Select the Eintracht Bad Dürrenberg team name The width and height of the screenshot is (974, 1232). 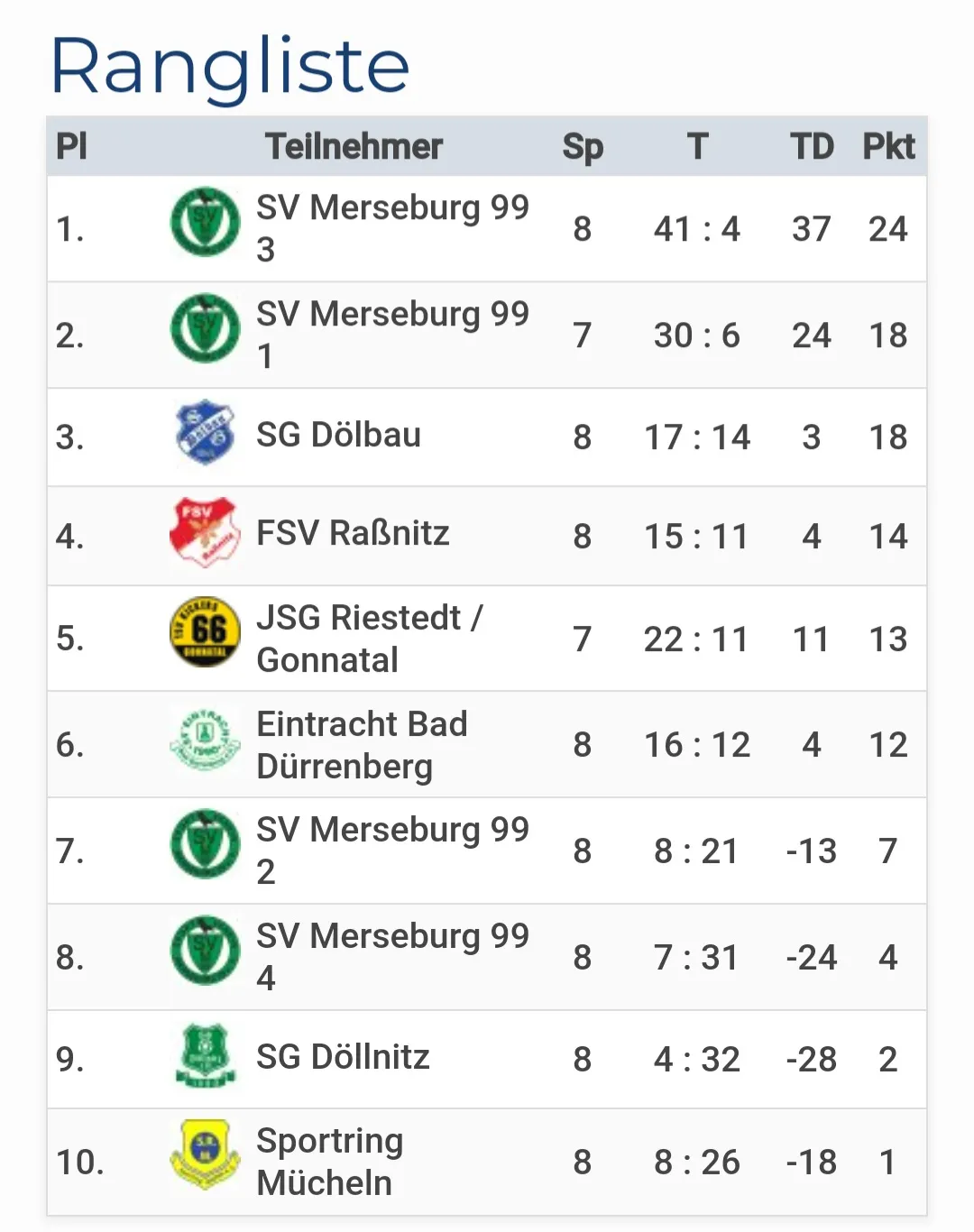point(362,745)
